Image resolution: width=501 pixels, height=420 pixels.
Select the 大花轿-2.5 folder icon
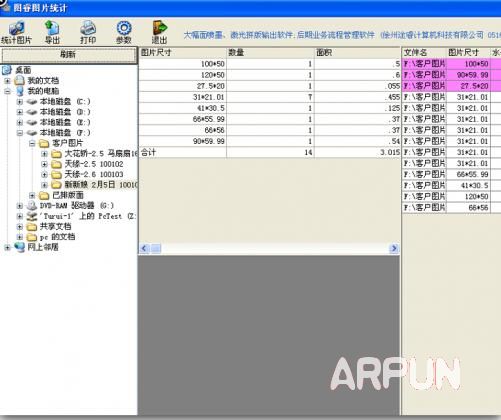coord(56,154)
